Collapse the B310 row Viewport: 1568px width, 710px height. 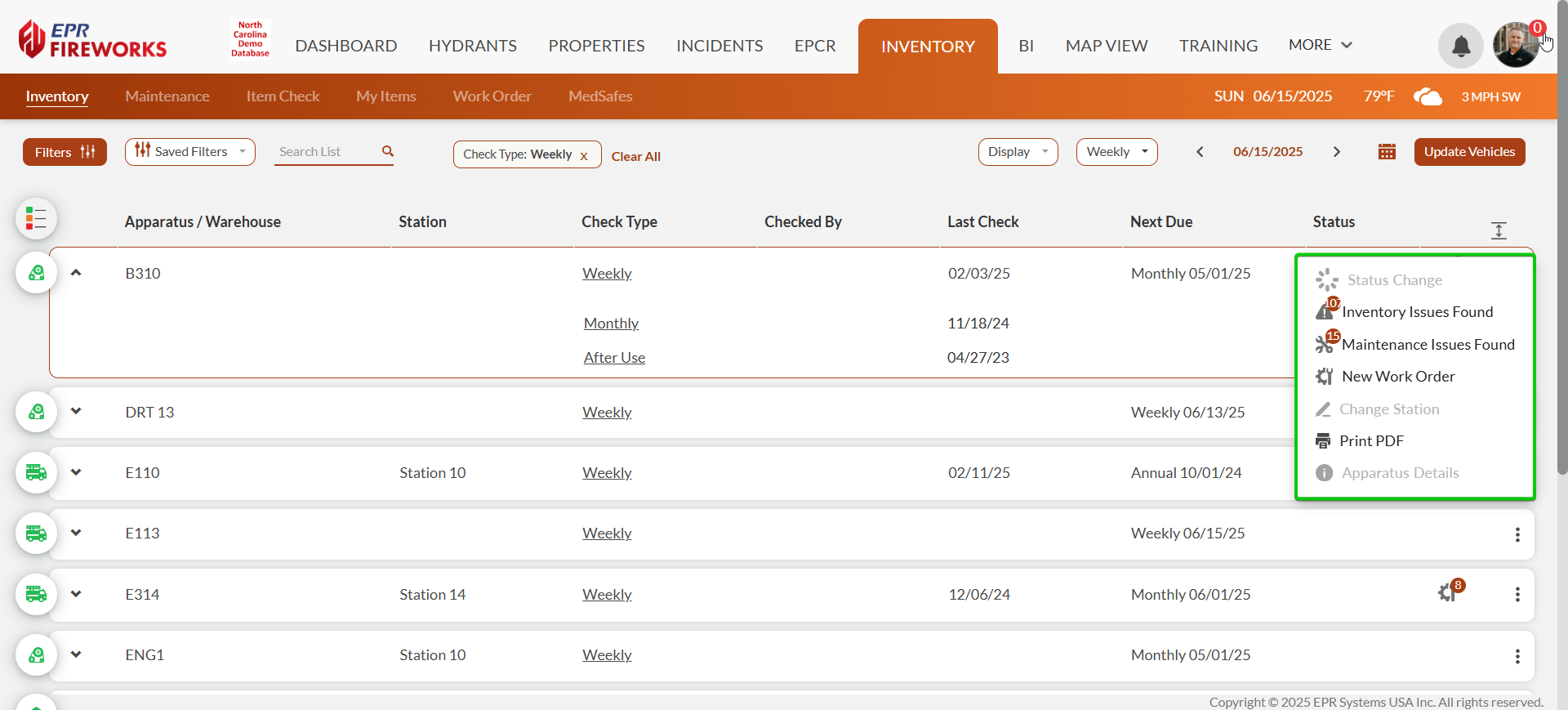pyautogui.click(x=76, y=273)
